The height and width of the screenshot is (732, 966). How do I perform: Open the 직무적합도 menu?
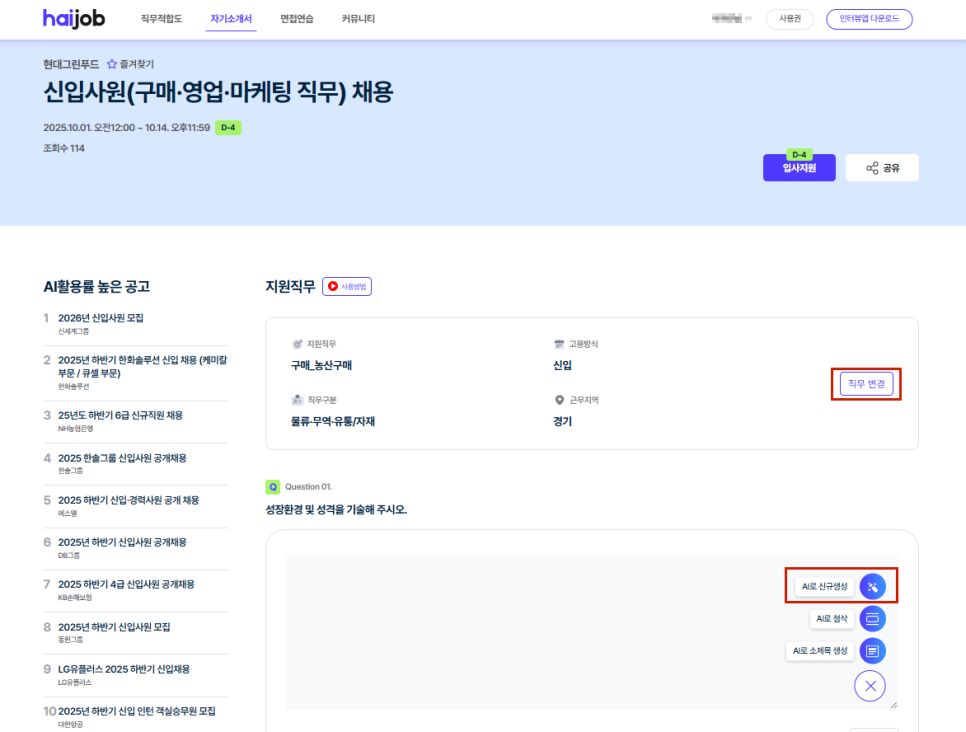161,19
